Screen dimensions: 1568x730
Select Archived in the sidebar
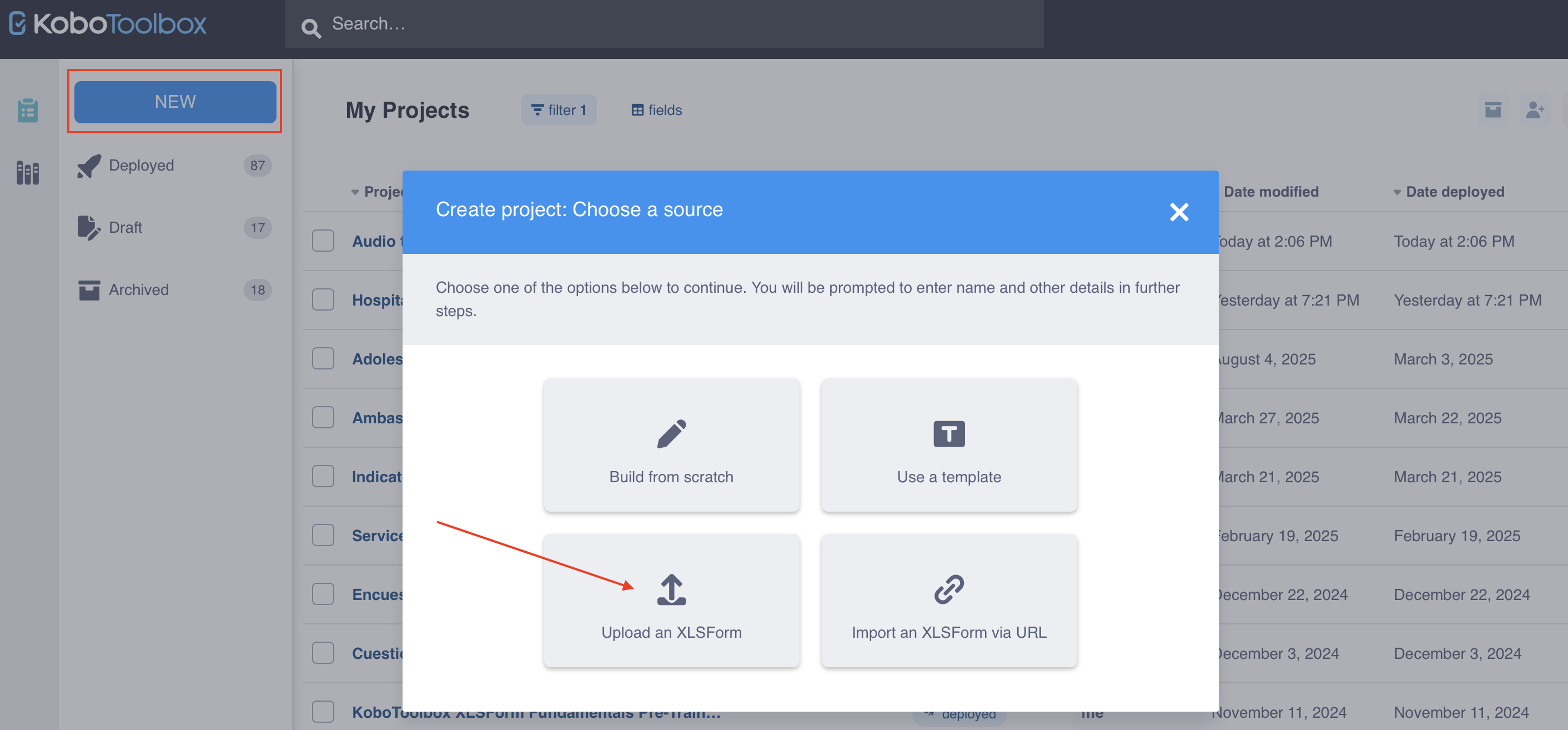[x=138, y=290]
